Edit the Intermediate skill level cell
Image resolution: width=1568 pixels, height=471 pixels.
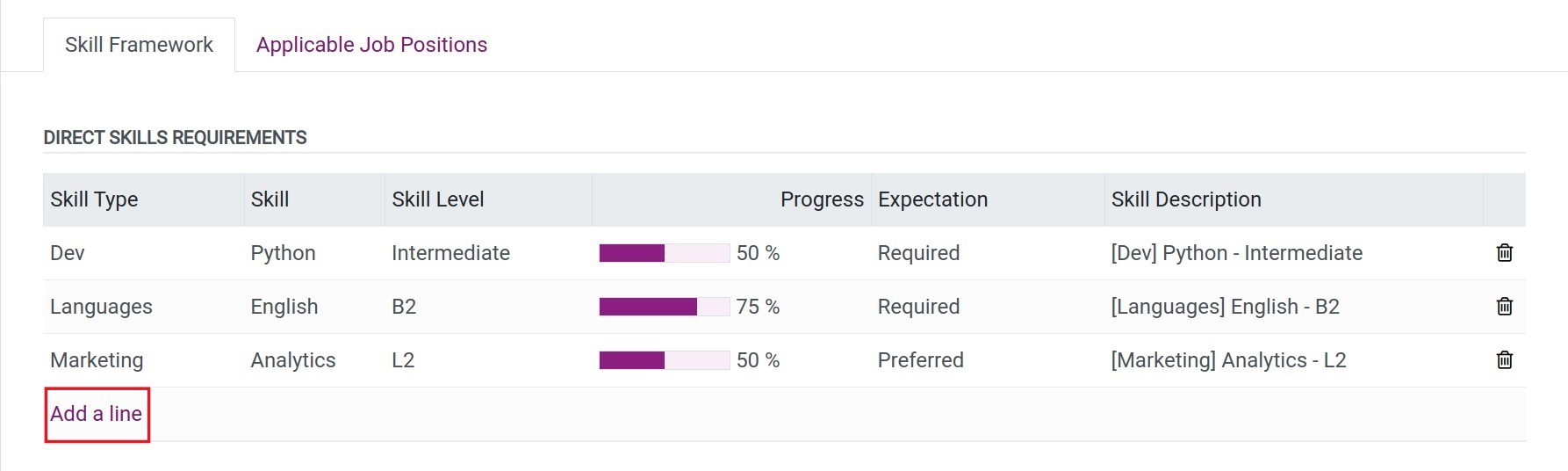click(450, 253)
